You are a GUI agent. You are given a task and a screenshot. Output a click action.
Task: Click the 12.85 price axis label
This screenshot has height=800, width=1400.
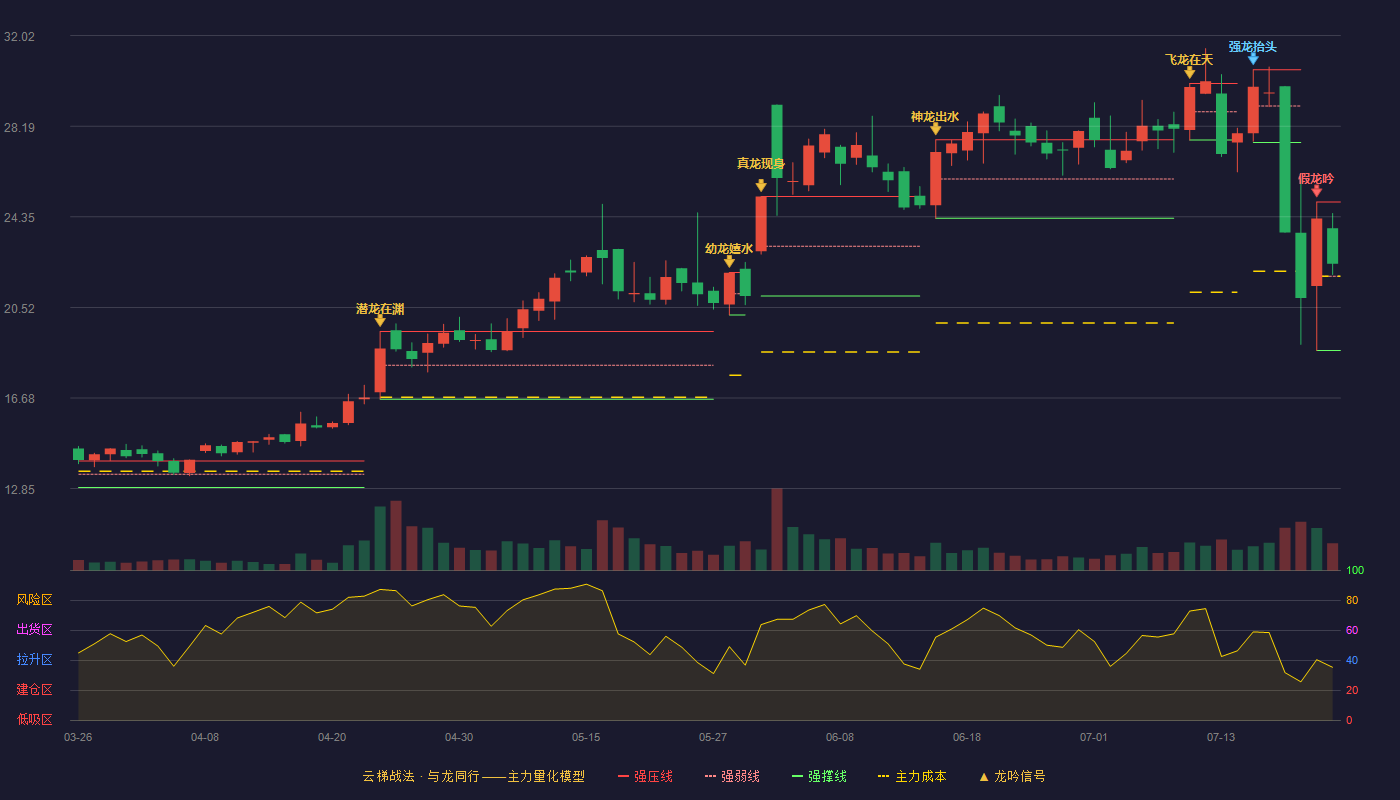[19, 489]
